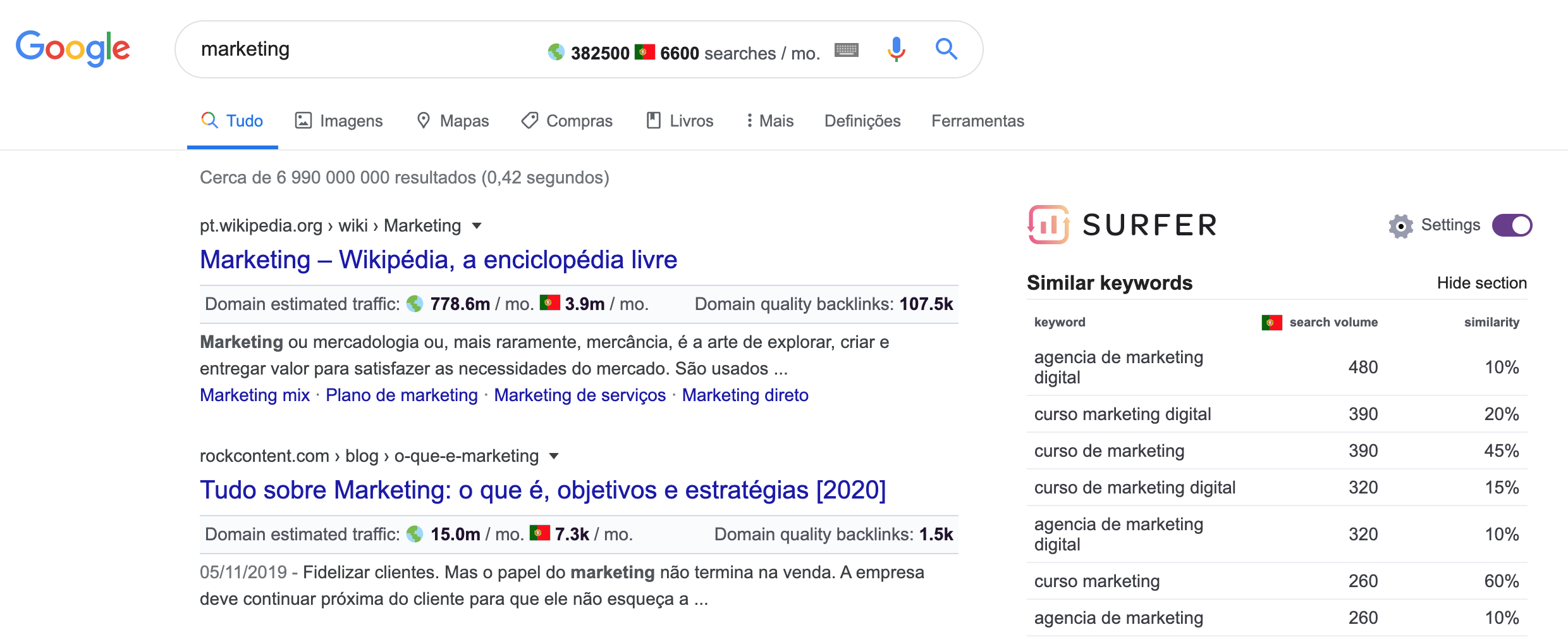Click Rockcontent backlinks value 1.5k
Viewport: 1568px width, 639px height.
pyautogui.click(x=936, y=535)
